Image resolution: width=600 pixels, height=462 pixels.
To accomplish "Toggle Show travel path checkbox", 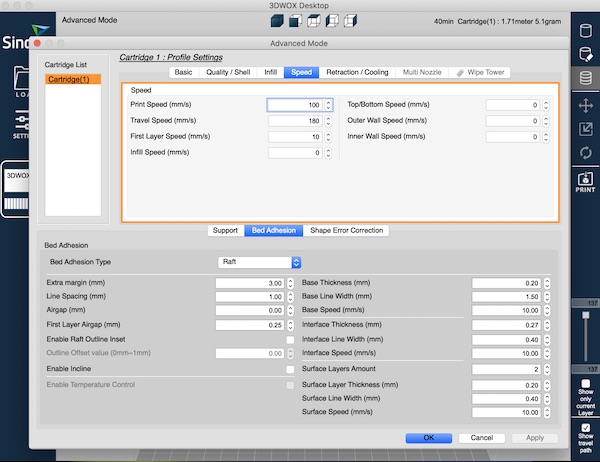I will pos(585,428).
